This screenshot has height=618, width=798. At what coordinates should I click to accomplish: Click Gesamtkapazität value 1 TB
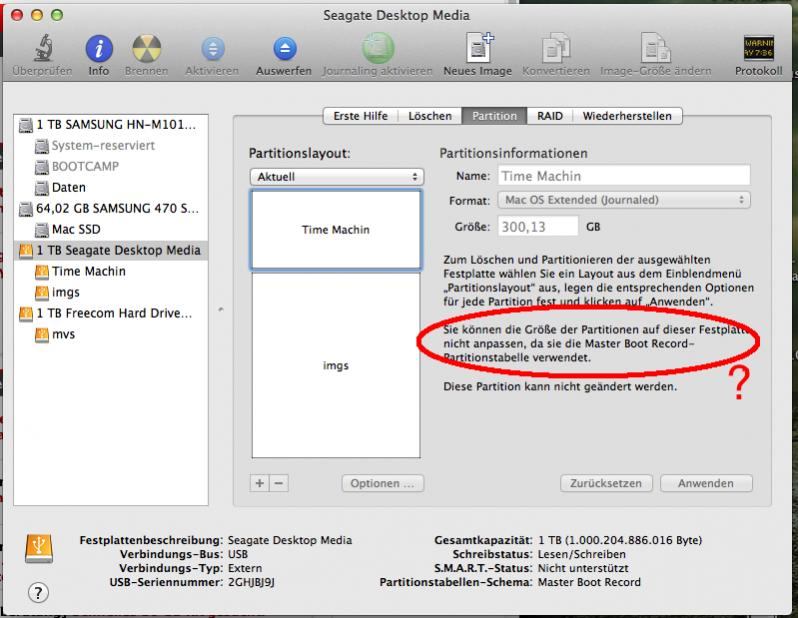pos(620,540)
